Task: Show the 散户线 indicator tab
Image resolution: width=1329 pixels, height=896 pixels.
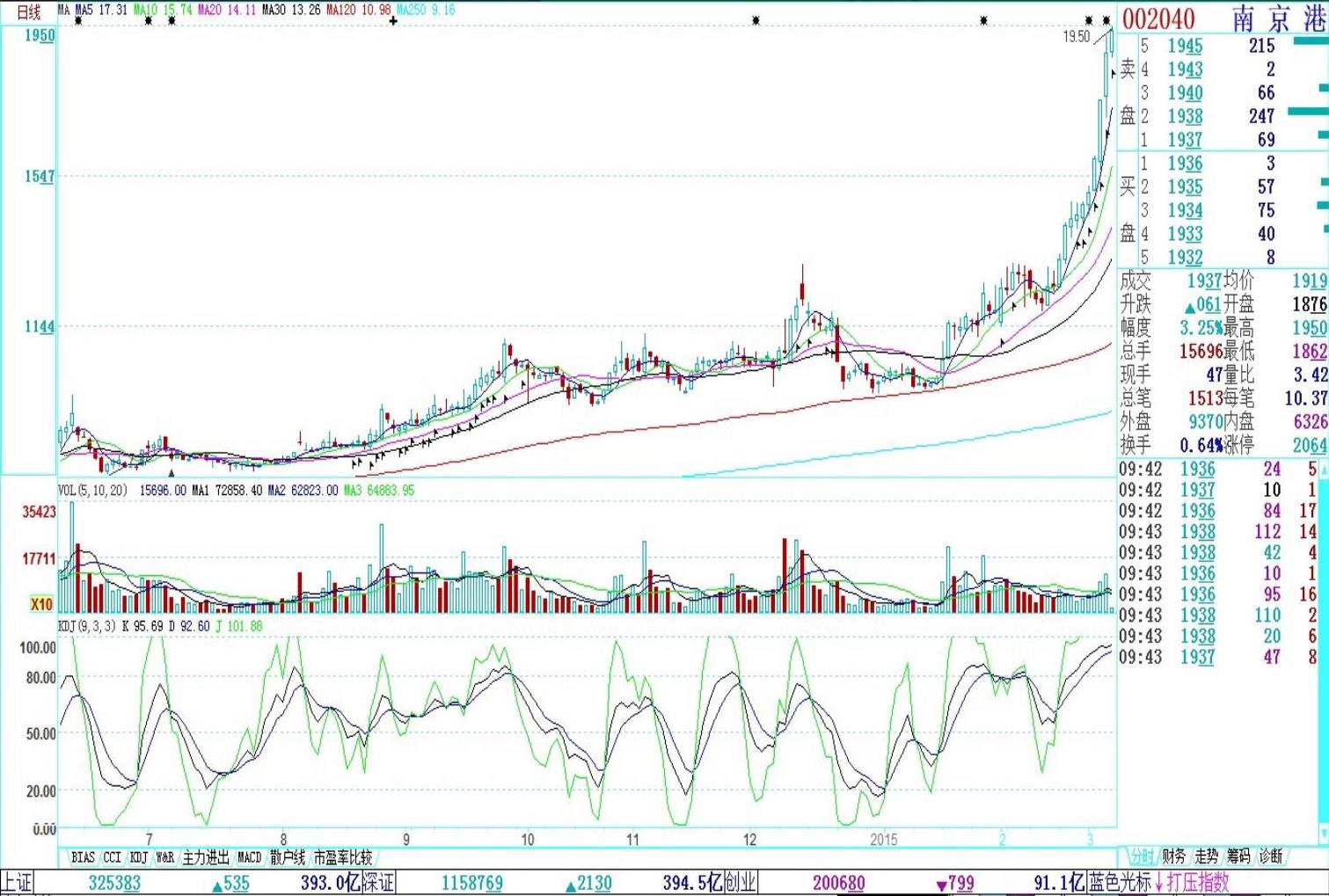Action: tap(288, 857)
